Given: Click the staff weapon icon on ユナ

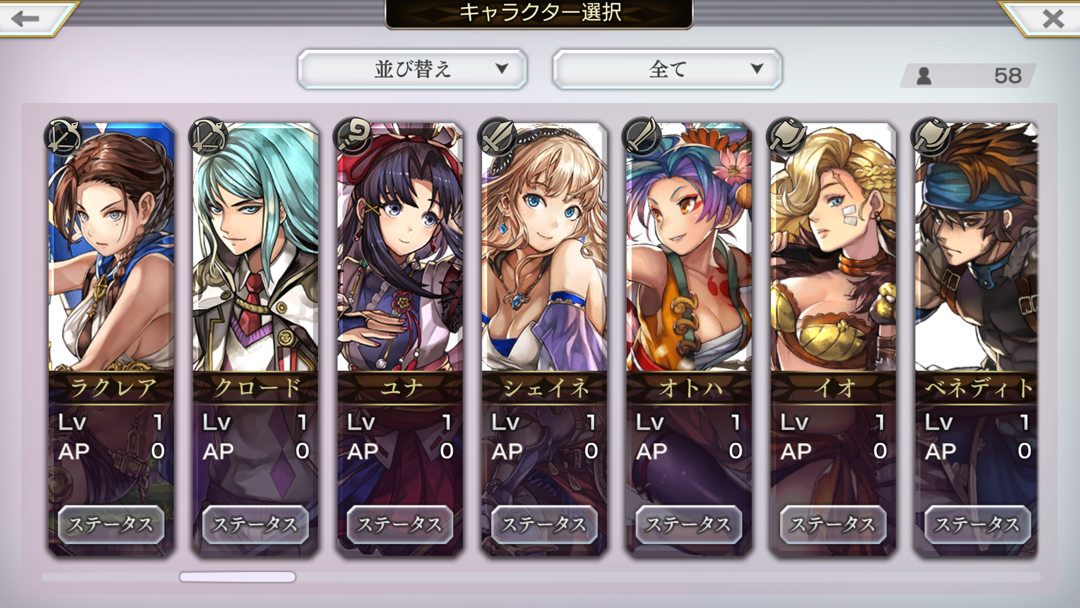Looking at the screenshot, I should [353, 136].
